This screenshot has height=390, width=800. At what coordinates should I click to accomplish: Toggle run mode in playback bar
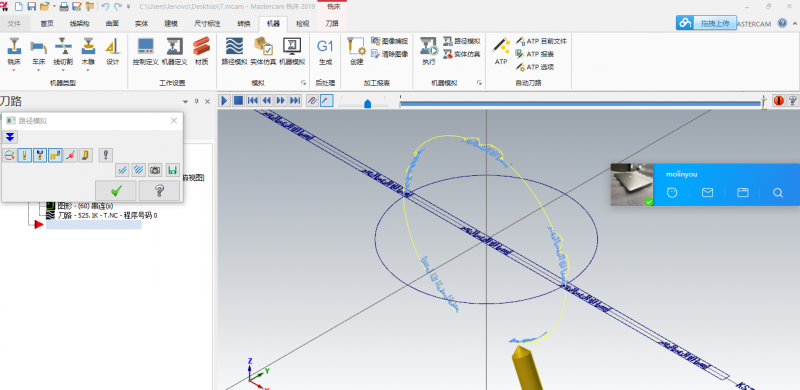(327, 101)
